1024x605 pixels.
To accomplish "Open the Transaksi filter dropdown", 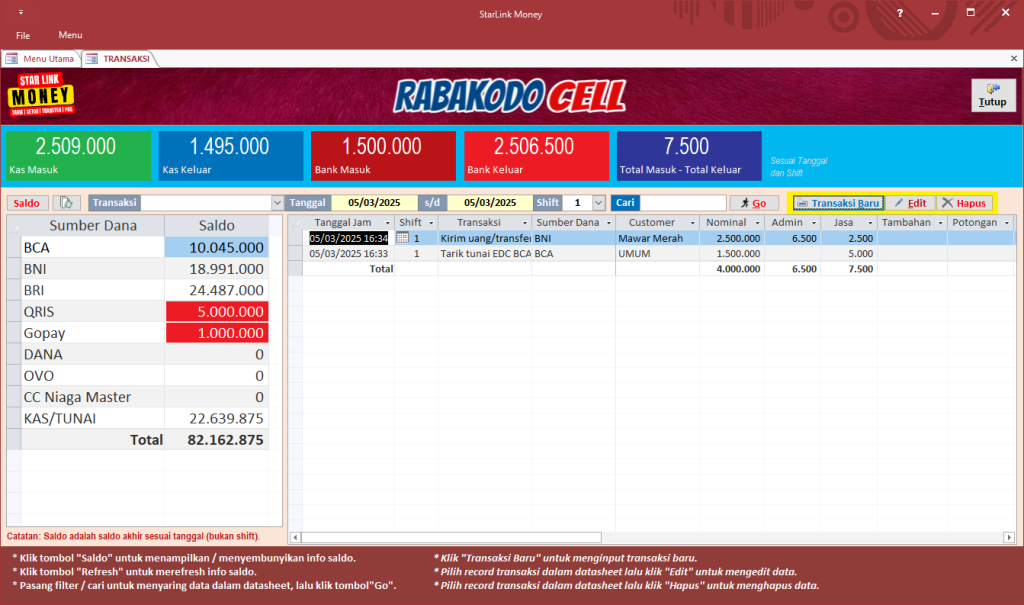I will click(x=277, y=203).
